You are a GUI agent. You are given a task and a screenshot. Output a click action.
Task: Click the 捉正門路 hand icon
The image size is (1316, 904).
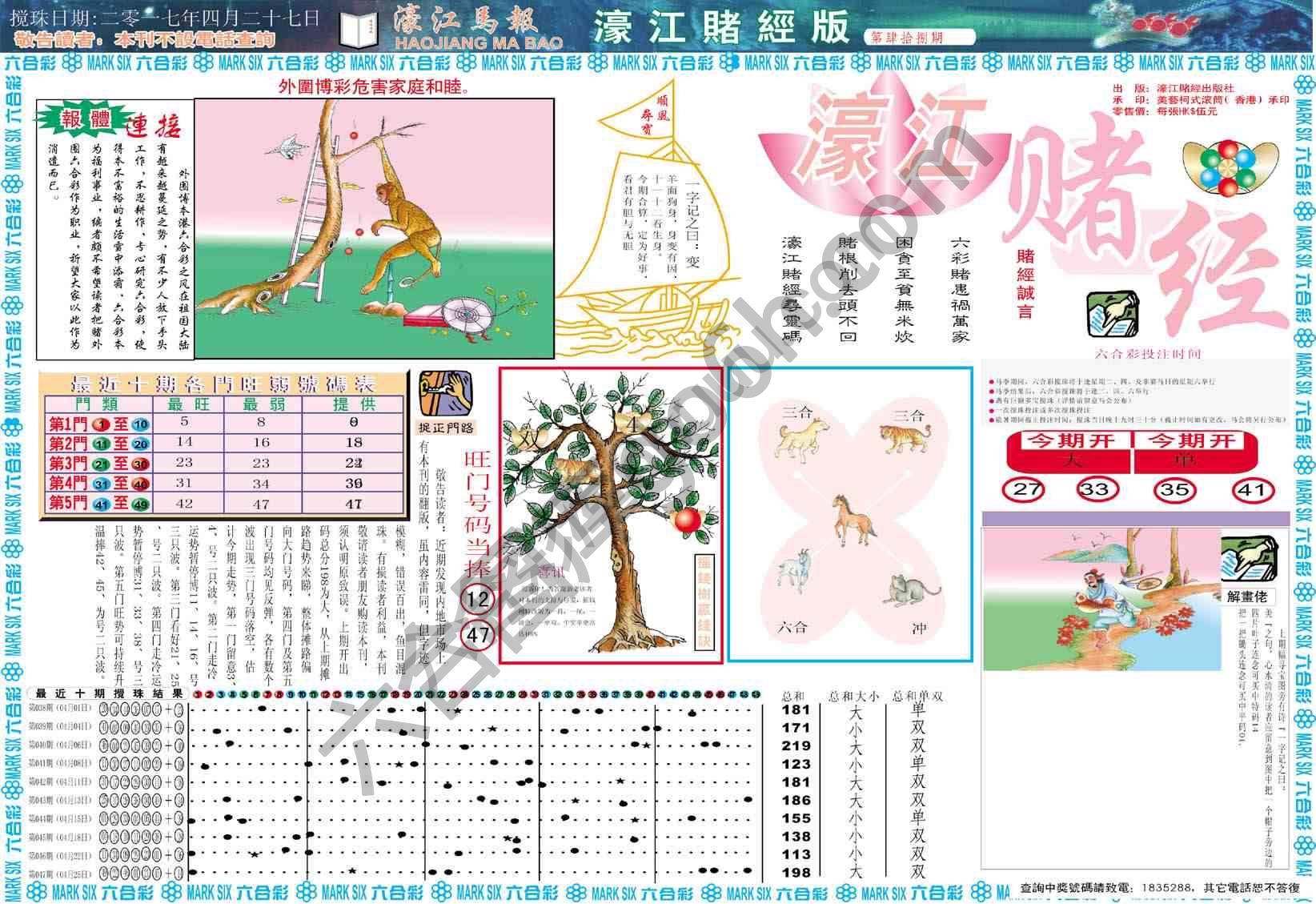click(x=445, y=393)
